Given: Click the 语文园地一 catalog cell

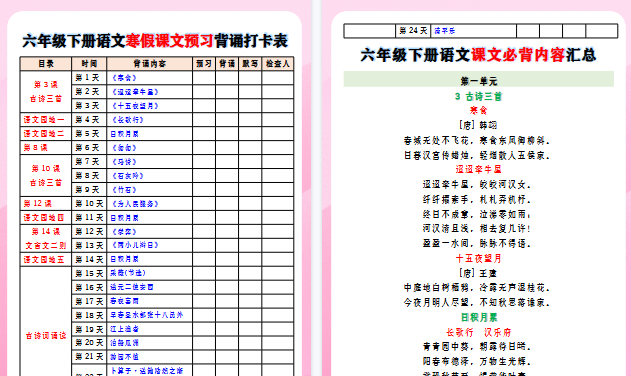Looking at the screenshot, I should point(46,120).
